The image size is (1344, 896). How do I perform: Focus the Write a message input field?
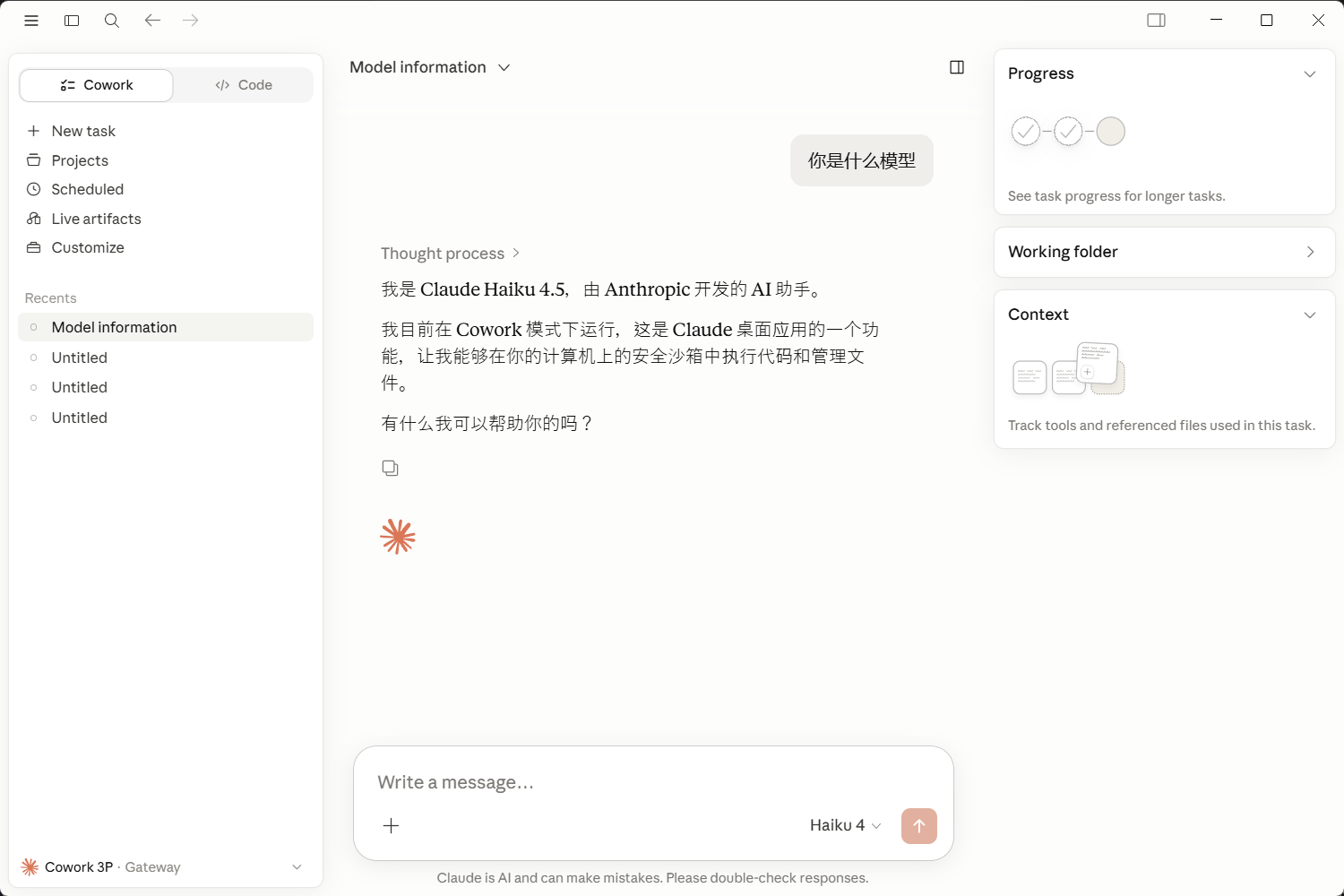653,782
